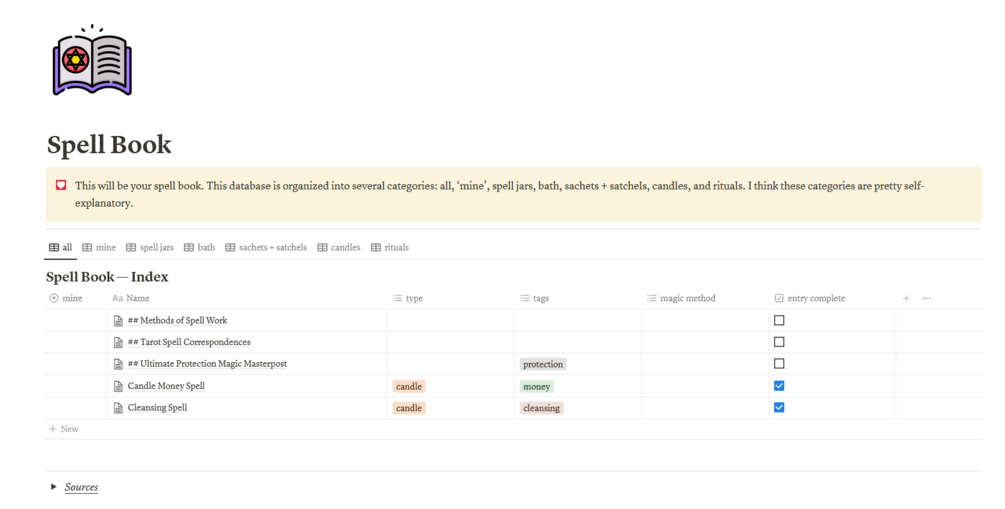Click the callout description text

point(499,194)
